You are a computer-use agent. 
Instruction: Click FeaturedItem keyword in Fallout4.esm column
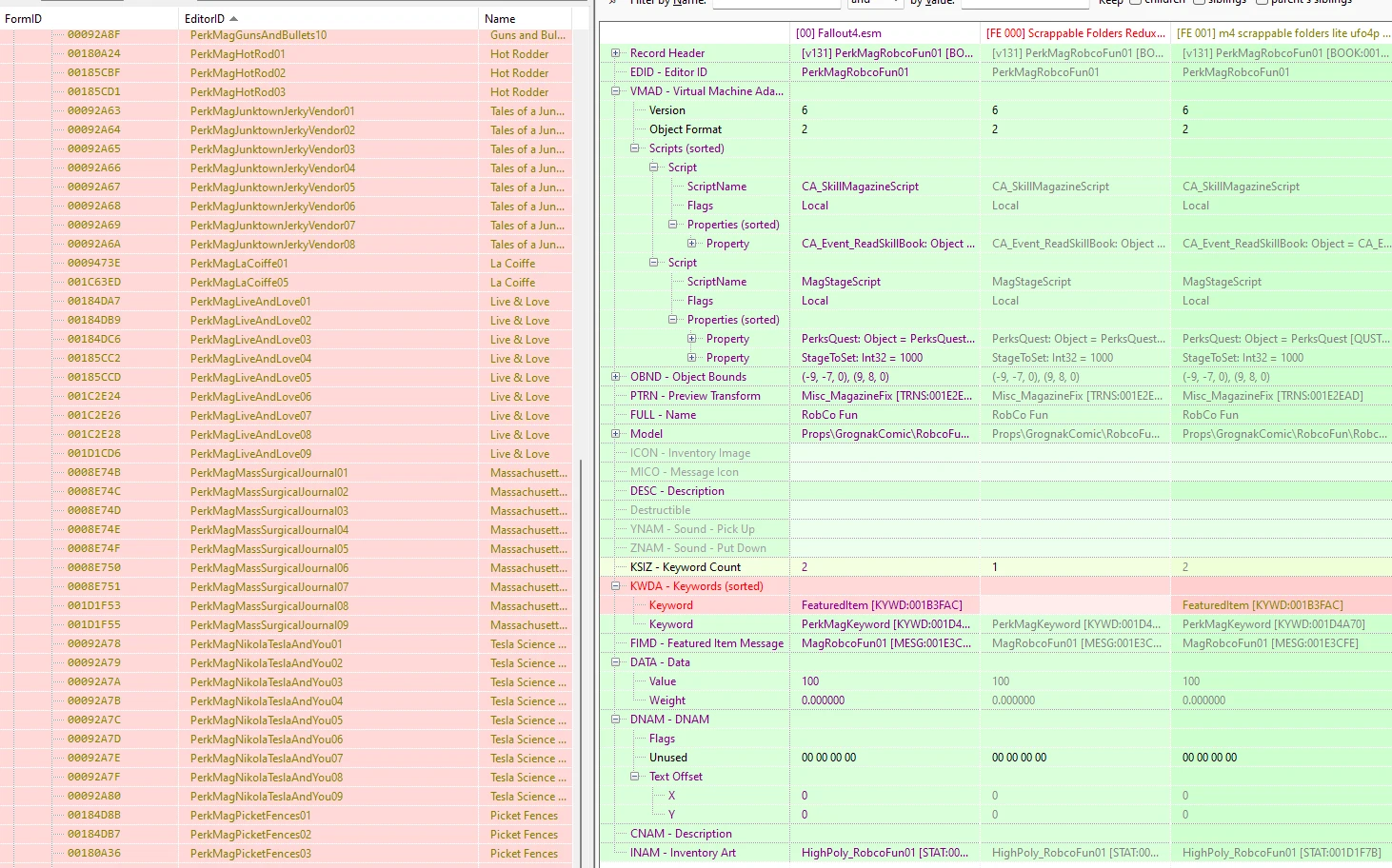click(882, 605)
